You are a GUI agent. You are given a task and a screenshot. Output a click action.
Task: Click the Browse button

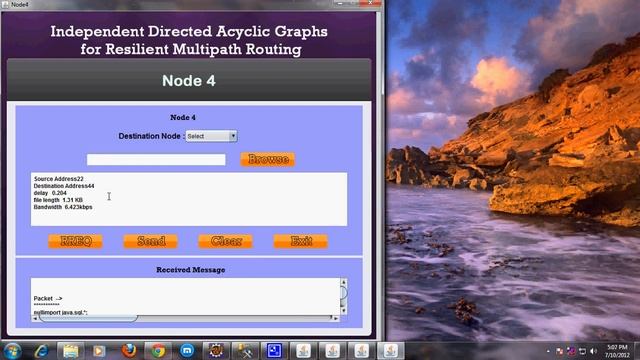pyautogui.click(x=268, y=159)
